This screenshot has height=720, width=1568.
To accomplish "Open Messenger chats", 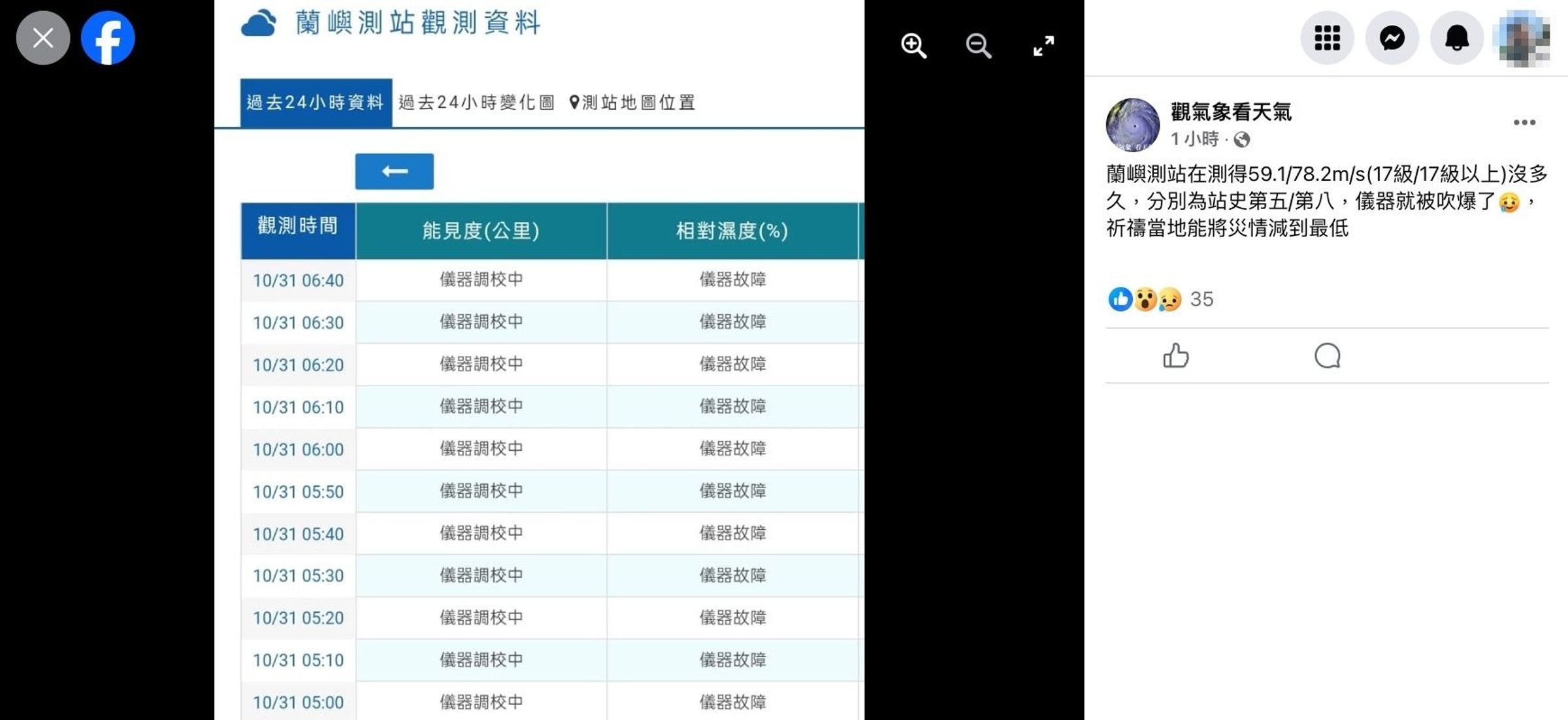I will point(1392,38).
